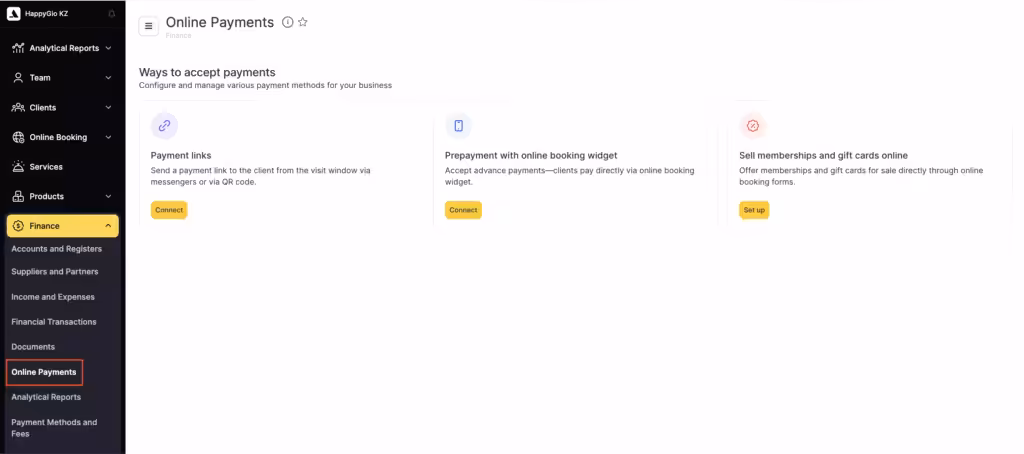Connect Payment links
The width and height of the screenshot is (1024, 454).
click(x=169, y=210)
